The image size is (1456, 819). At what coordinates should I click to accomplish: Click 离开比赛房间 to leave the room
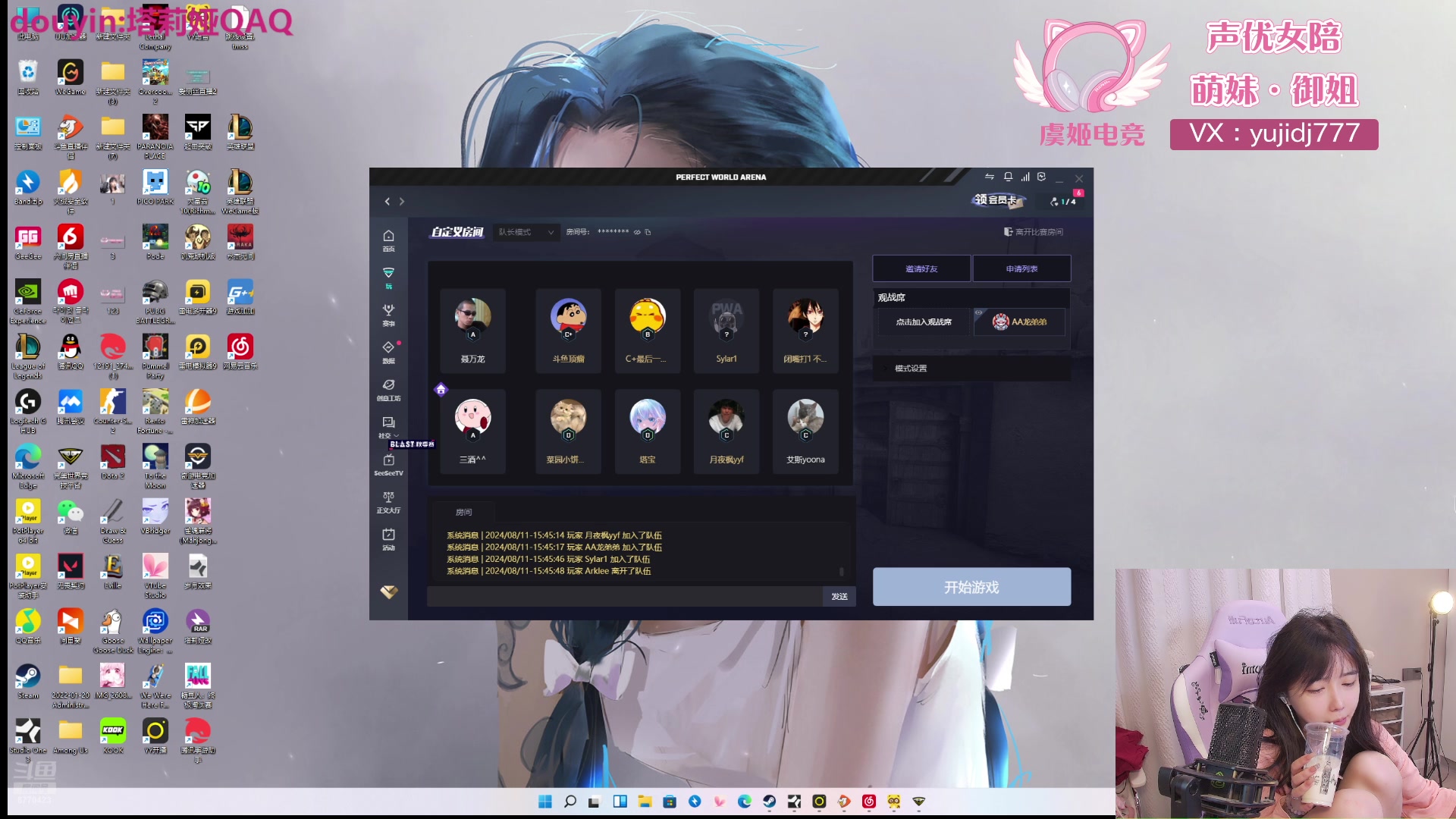[x=1034, y=232]
